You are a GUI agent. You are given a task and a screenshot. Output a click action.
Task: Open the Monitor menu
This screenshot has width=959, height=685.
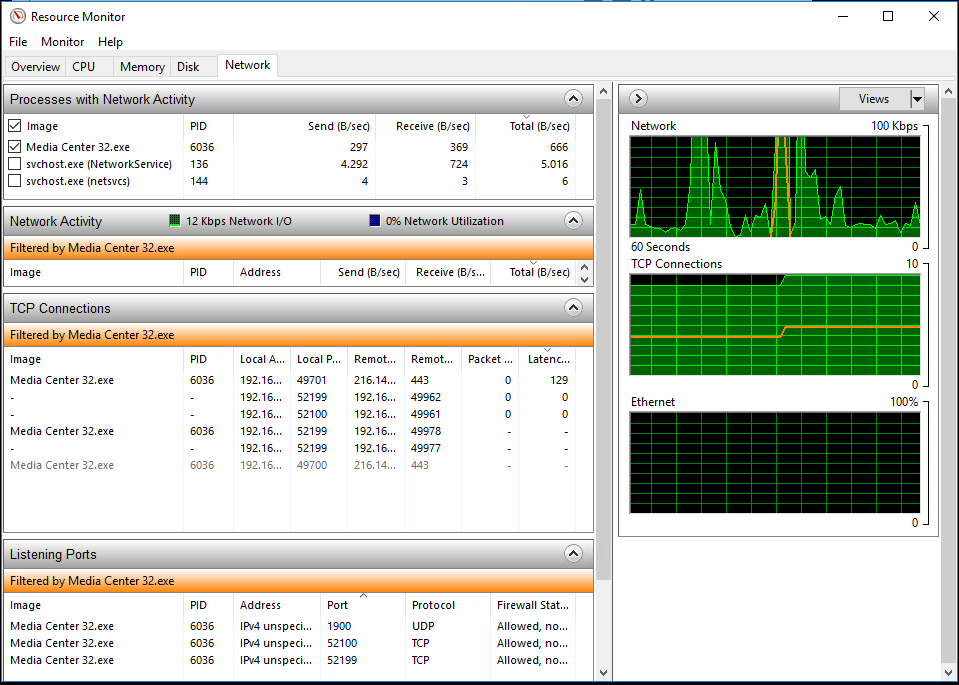tap(62, 42)
